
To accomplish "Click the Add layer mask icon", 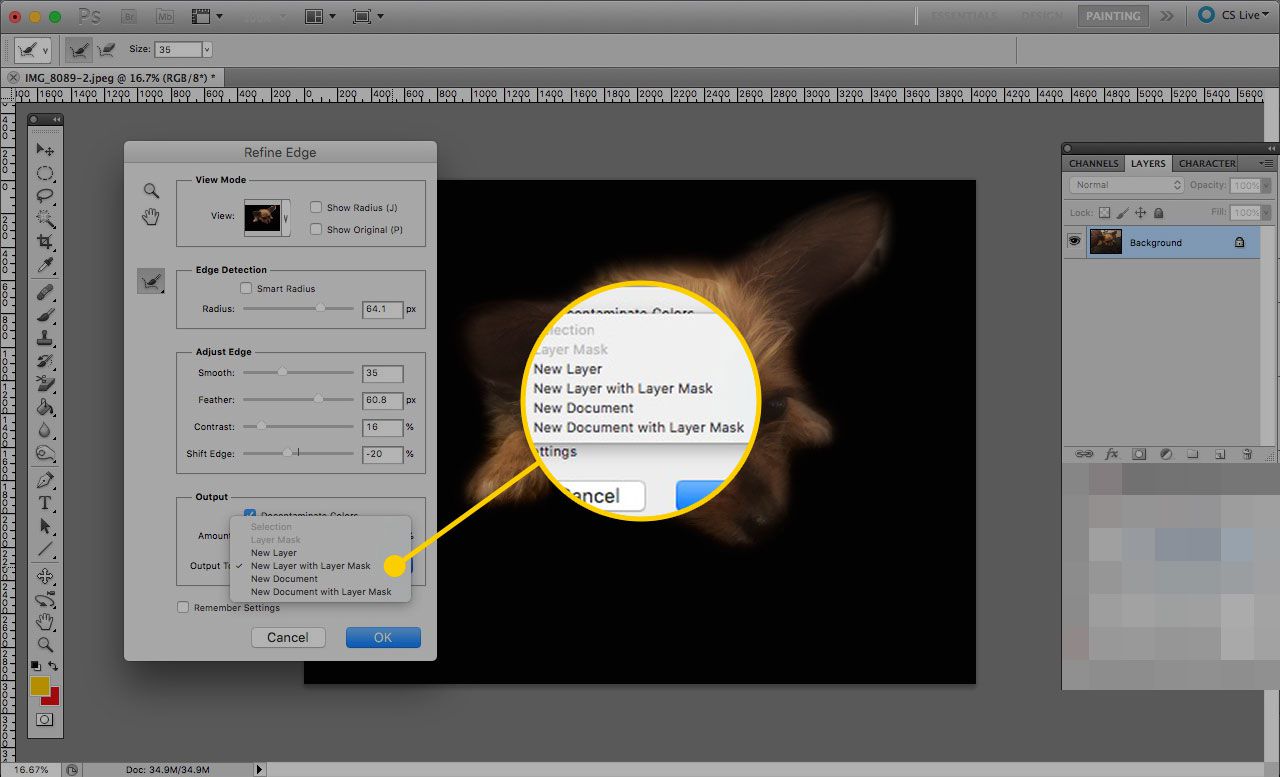I will click(1138, 454).
